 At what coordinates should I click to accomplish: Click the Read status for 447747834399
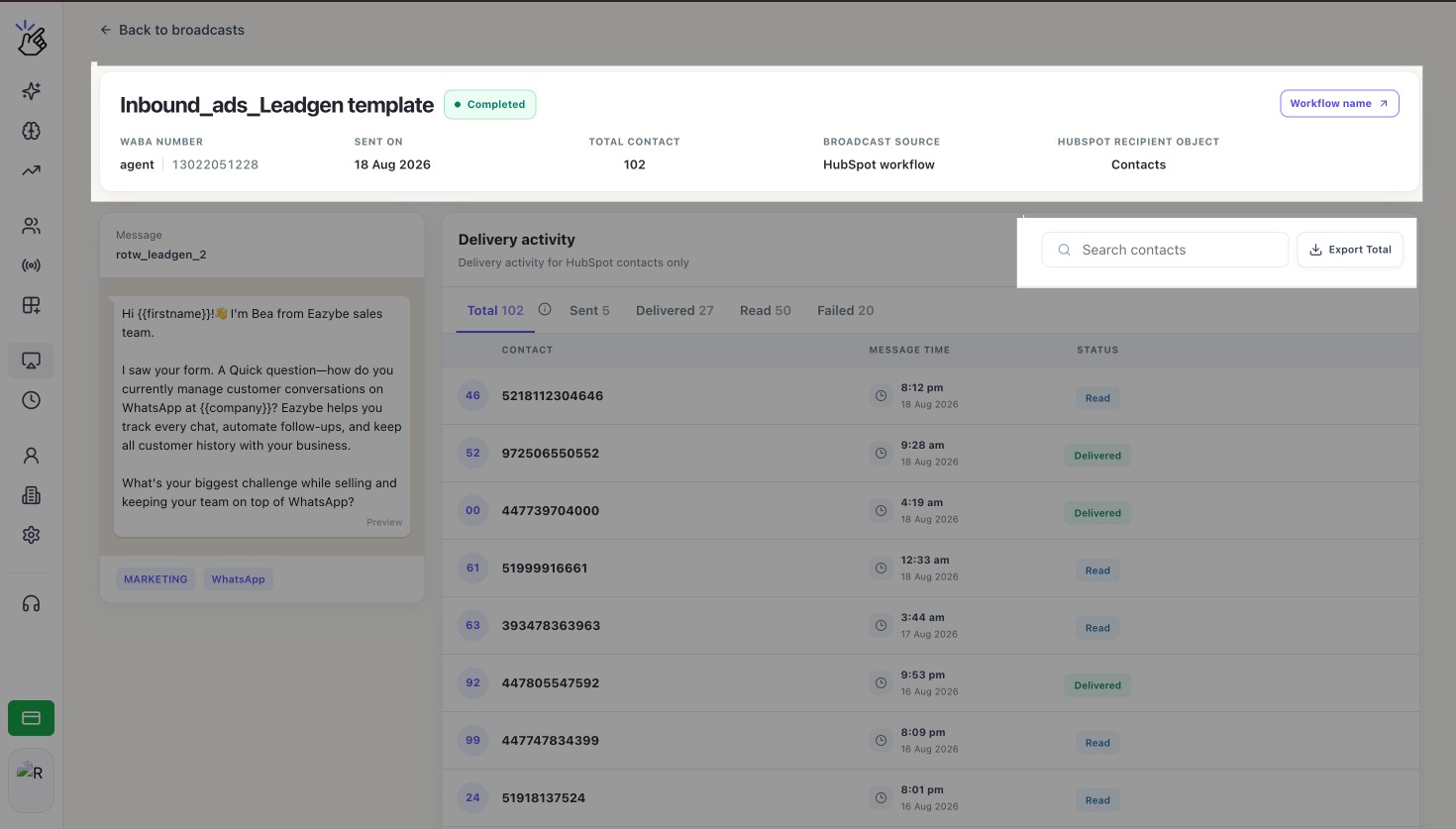click(1097, 743)
